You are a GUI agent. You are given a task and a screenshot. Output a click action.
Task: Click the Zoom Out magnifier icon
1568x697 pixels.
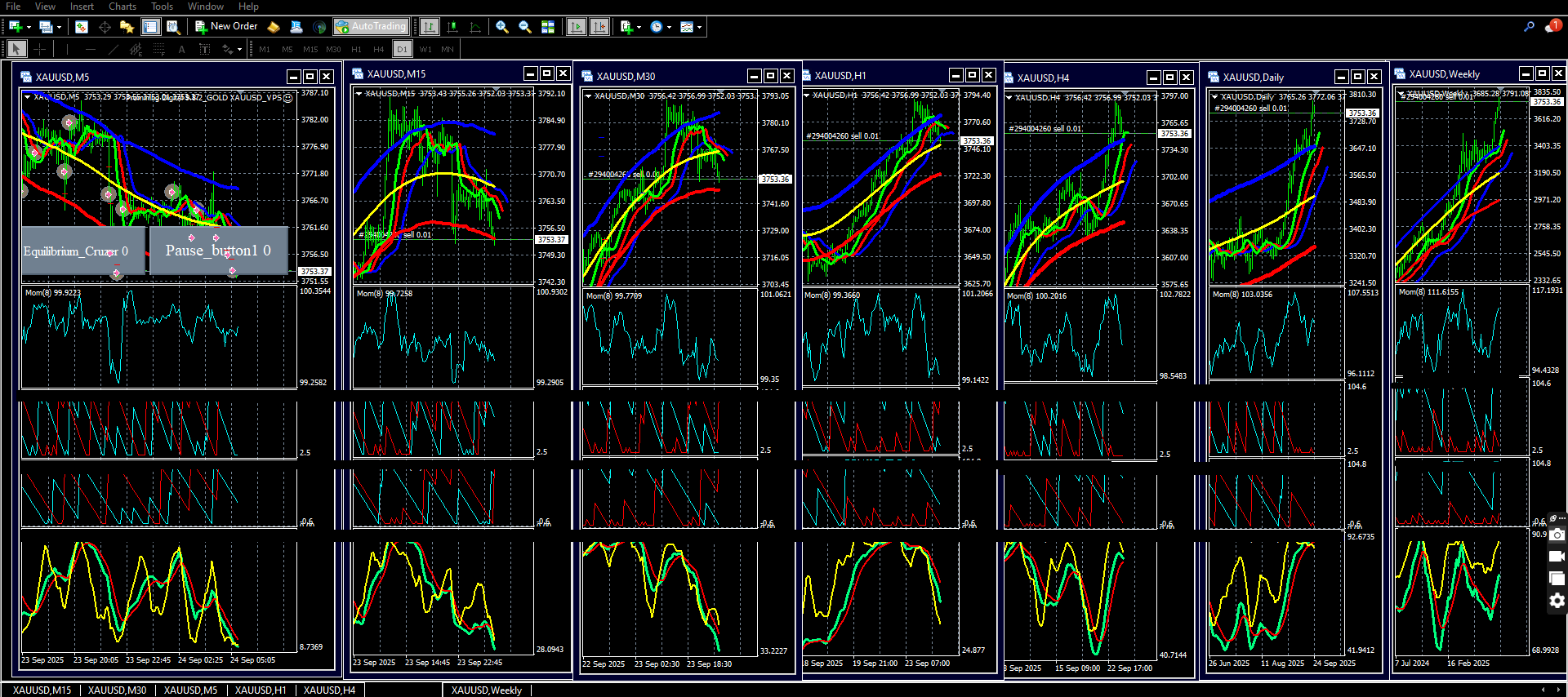(525, 27)
